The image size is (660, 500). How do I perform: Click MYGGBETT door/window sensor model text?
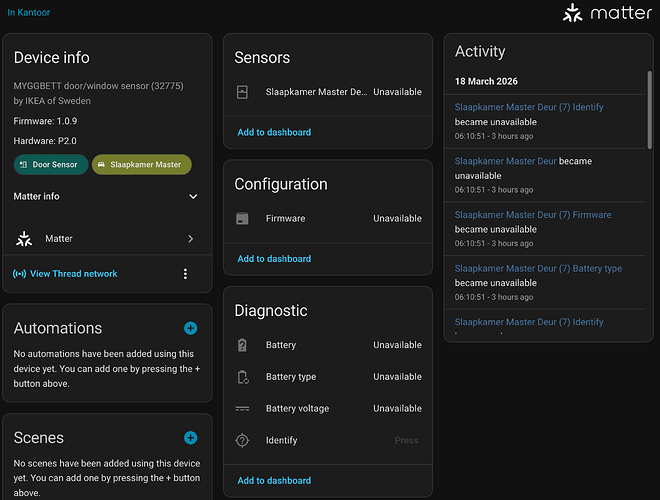click(98, 86)
